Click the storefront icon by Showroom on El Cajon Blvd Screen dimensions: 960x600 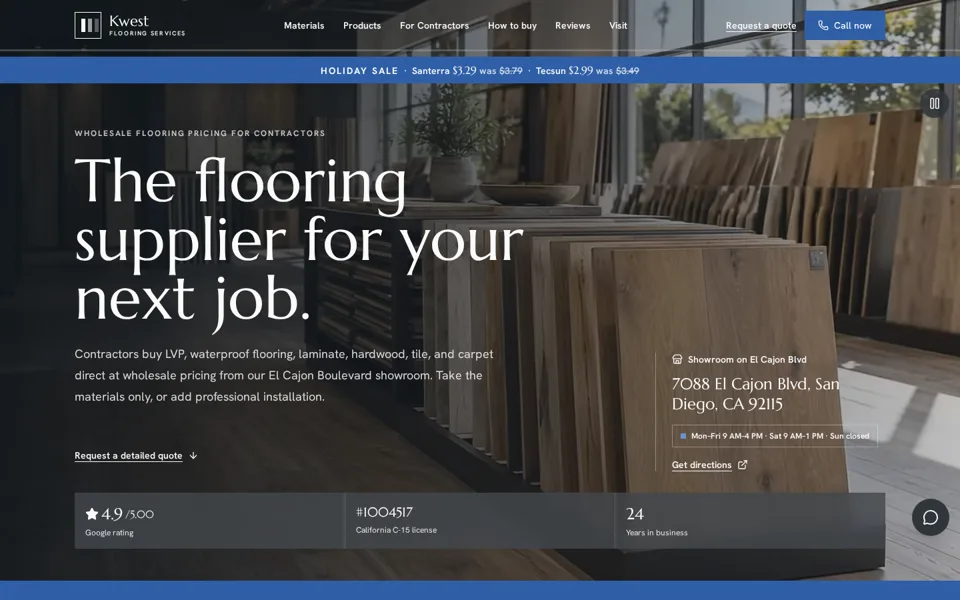(x=677, y=359)
